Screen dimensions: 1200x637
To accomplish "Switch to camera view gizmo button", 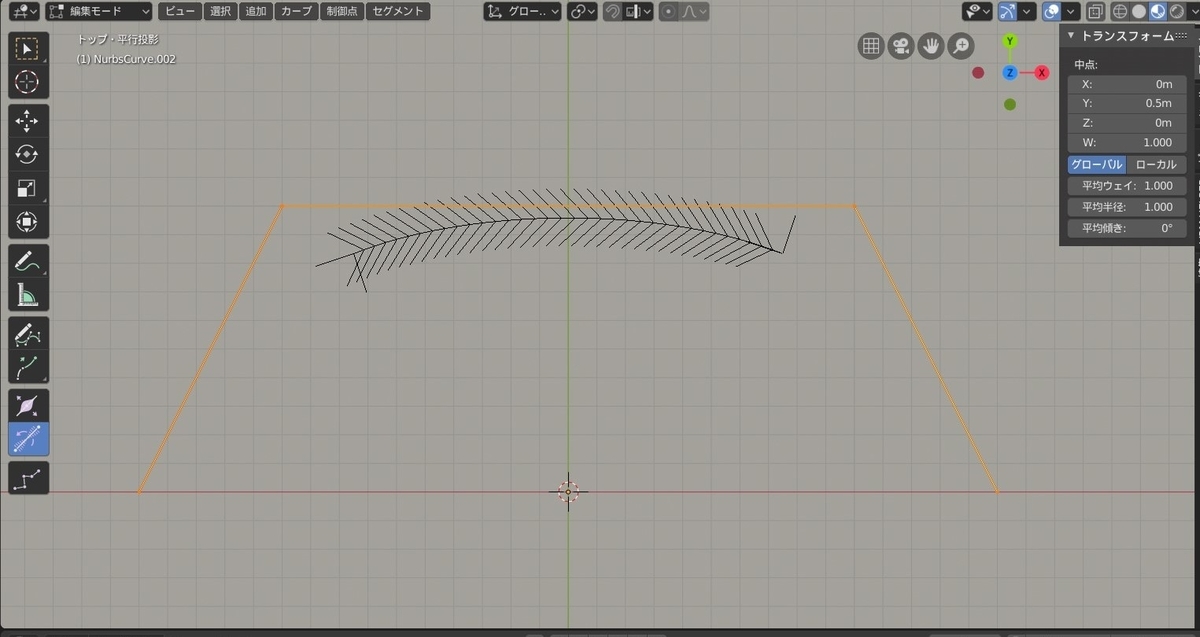I will (x=900, y=45).
